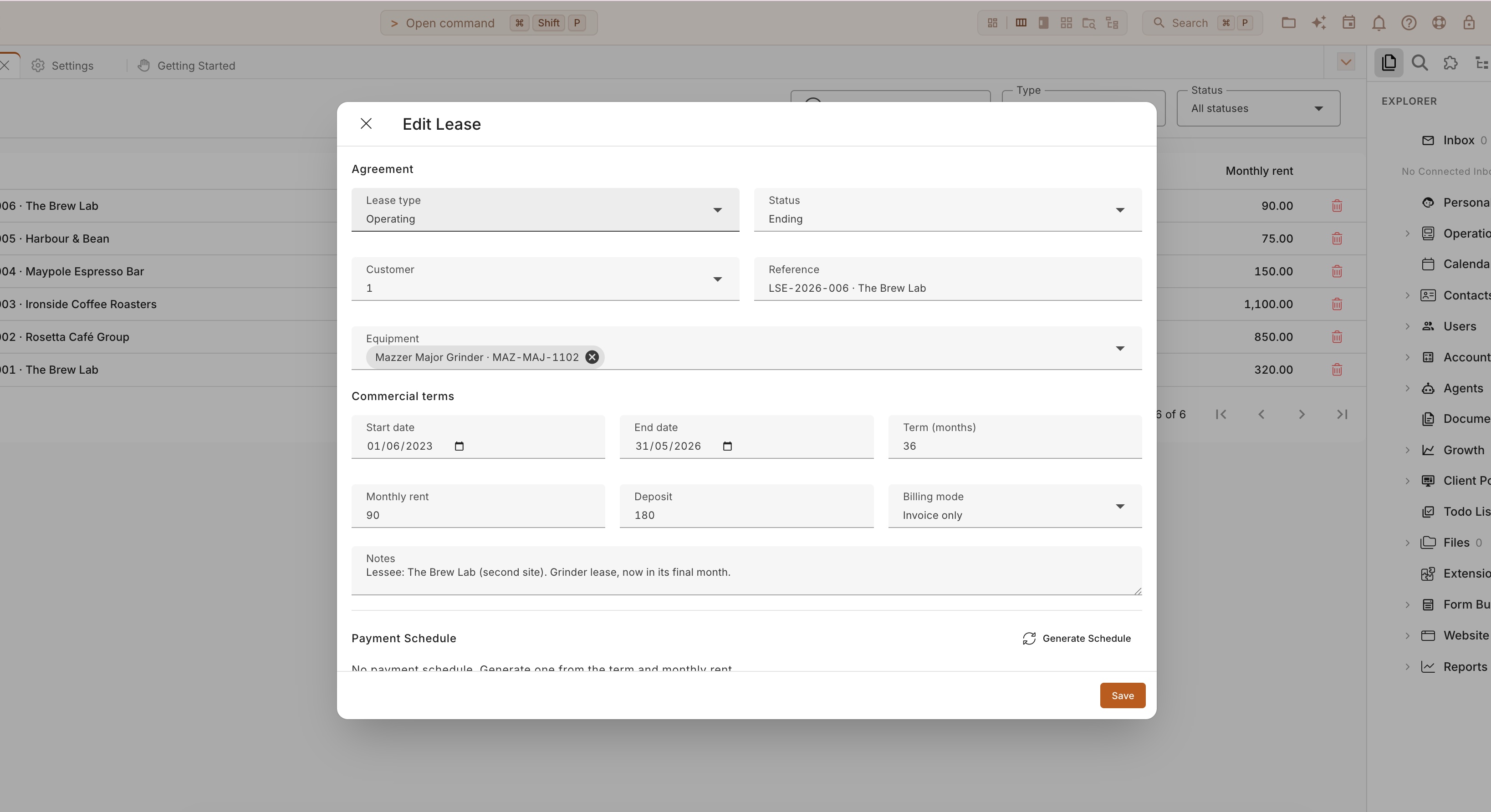Go to last page of table
Viewport: 1491px width, 812px height.
tap(1342, 414)
